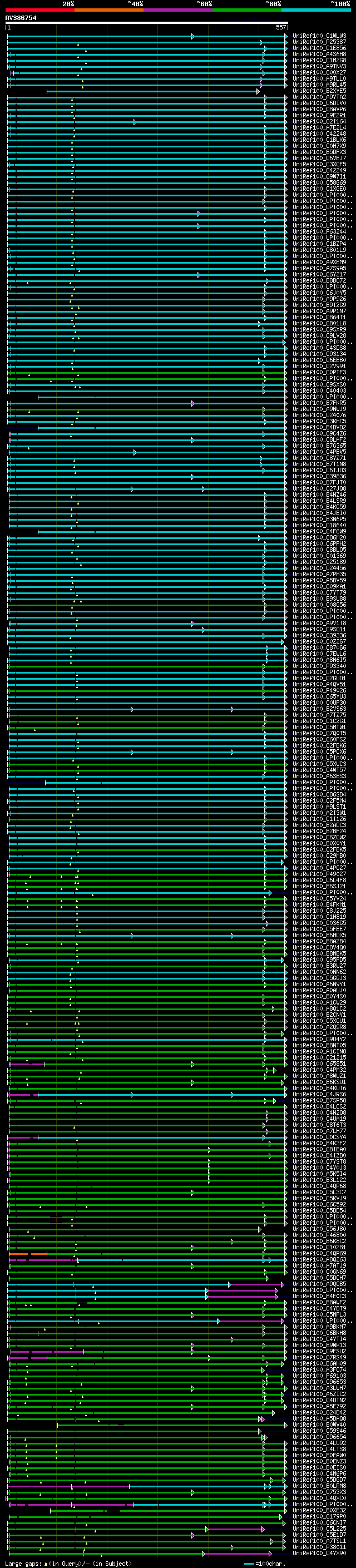
Task: Click the red 20% identity legend bar
Action: click(x=39, y=11)
